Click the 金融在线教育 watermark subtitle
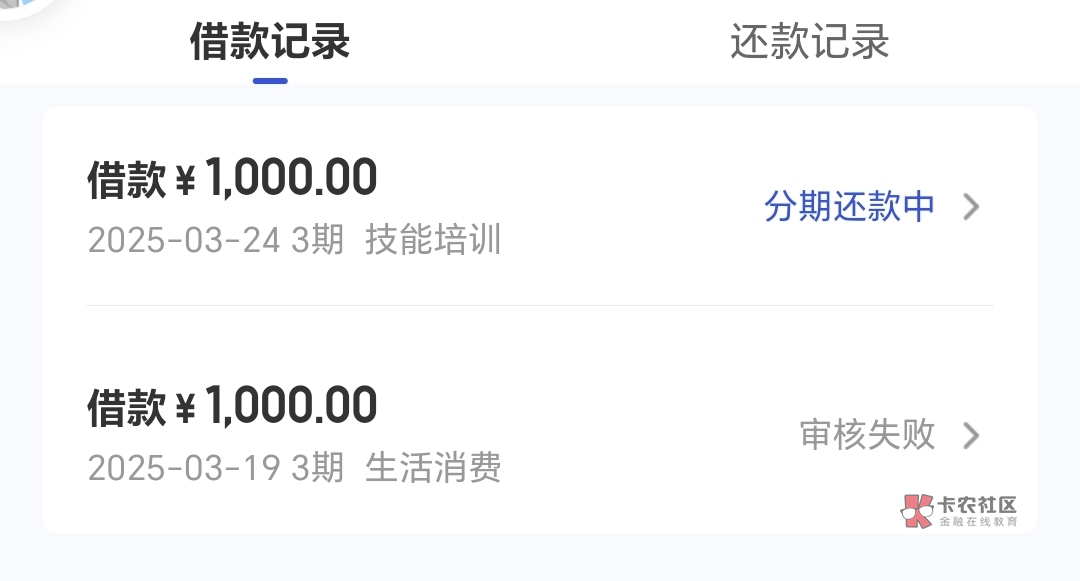The width and height of the screenshot is (1080, 581). coord(978,523)
